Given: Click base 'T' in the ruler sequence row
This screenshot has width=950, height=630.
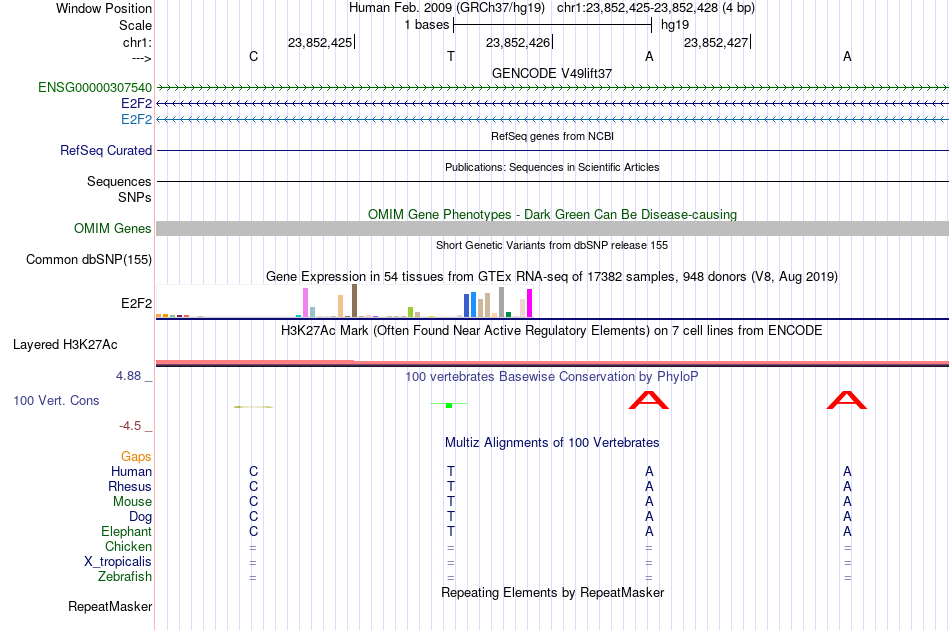Looking at the screenshot, I should 451,56.
